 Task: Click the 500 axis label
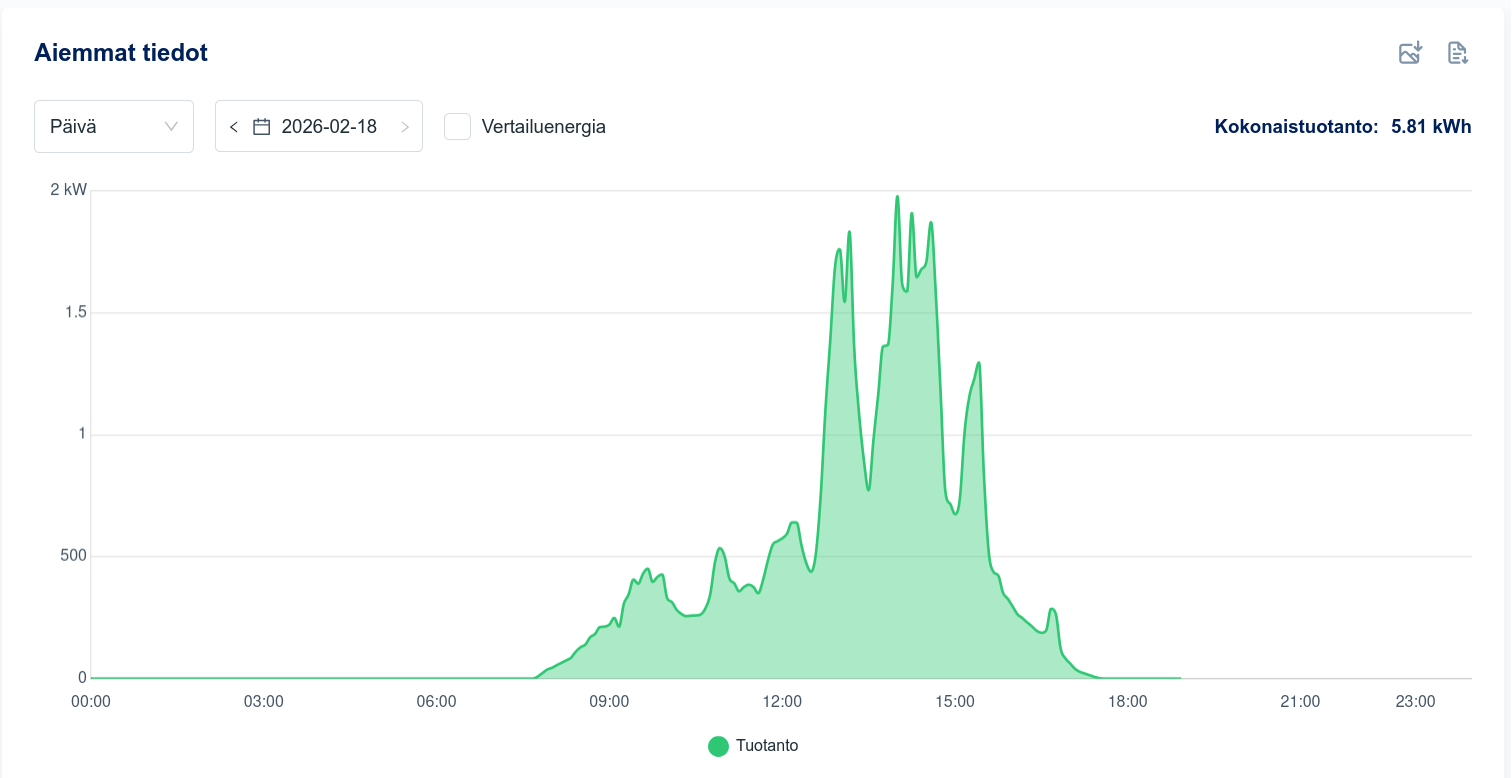coord(75,556)
